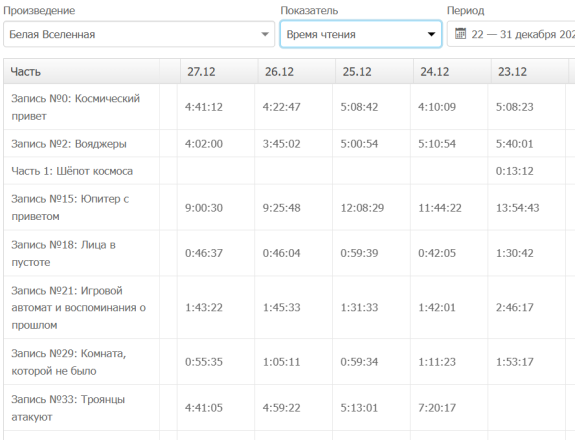Image resolution: width=575 pixels, height=440 pixels.
Task: Click the cell value 1:05:11
Action: tap(281, 362)
